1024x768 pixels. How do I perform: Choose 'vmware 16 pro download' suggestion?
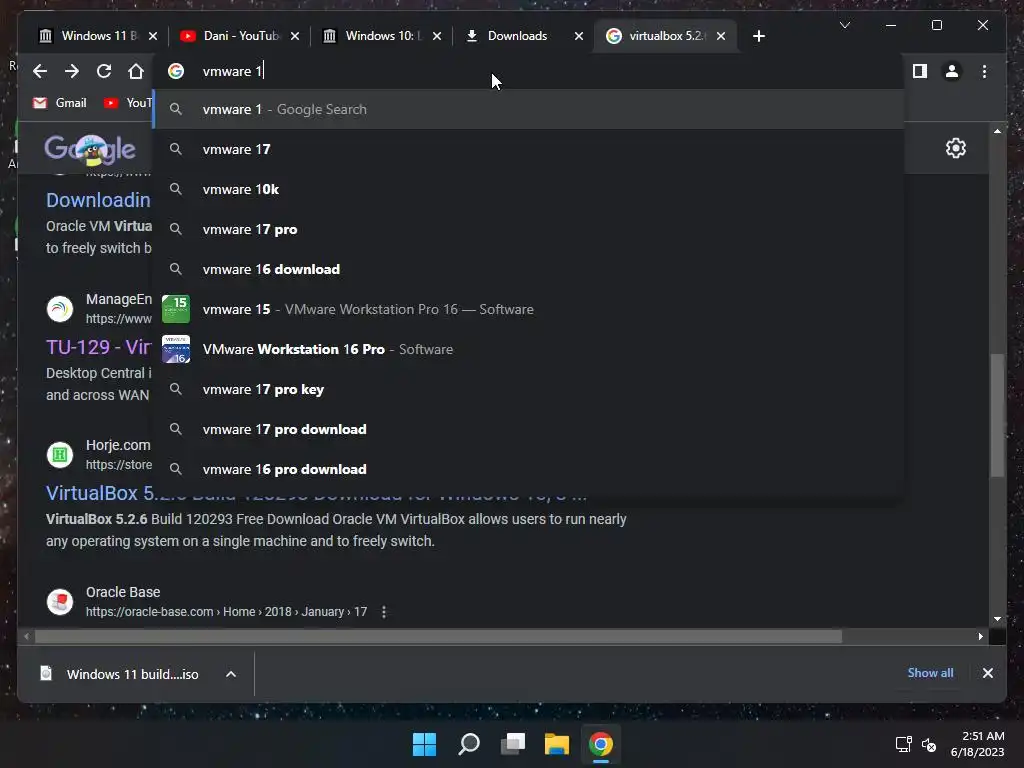[529, 469]
